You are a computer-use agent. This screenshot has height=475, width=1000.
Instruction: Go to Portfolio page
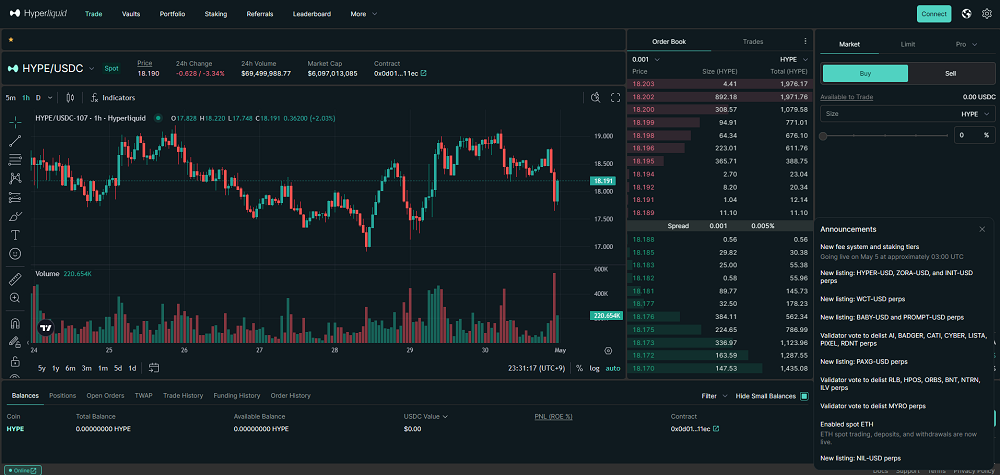pyautogui.click(x=172, y=13)
